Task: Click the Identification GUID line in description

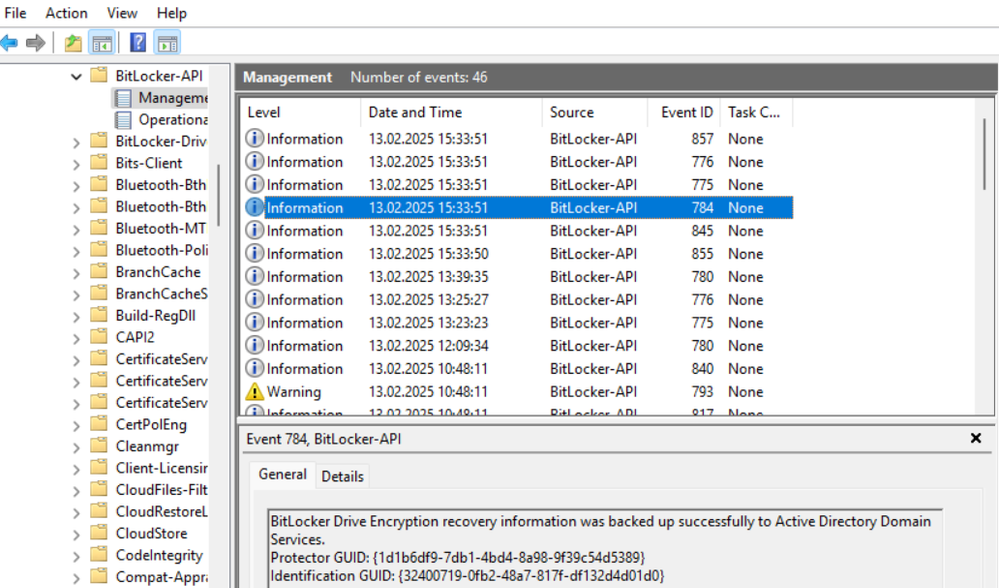Action: [x=467, y=576]
